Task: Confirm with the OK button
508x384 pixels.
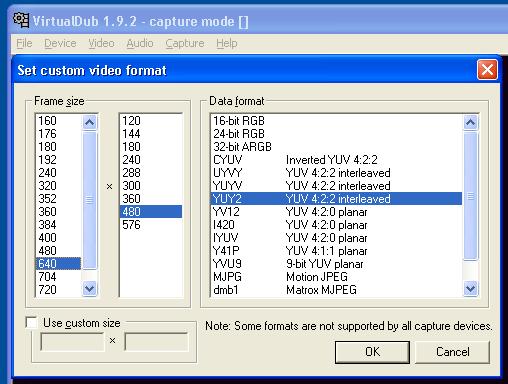Action: point(372,352)
